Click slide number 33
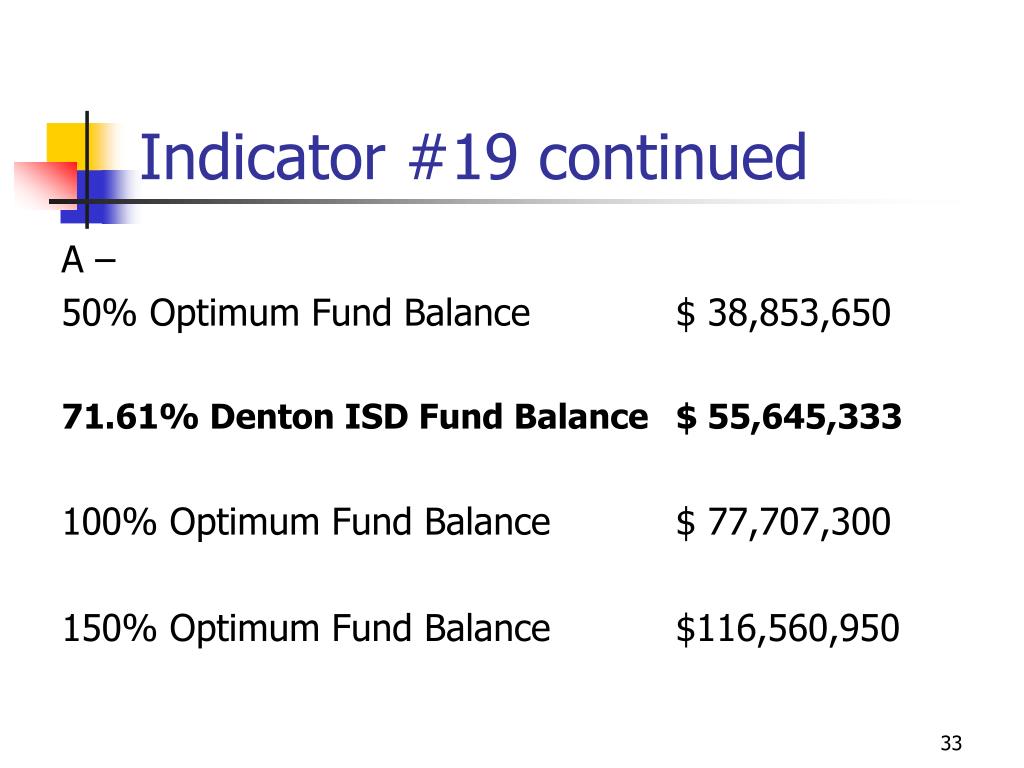This screenshot has height=768, width=1024. (951, 743)
